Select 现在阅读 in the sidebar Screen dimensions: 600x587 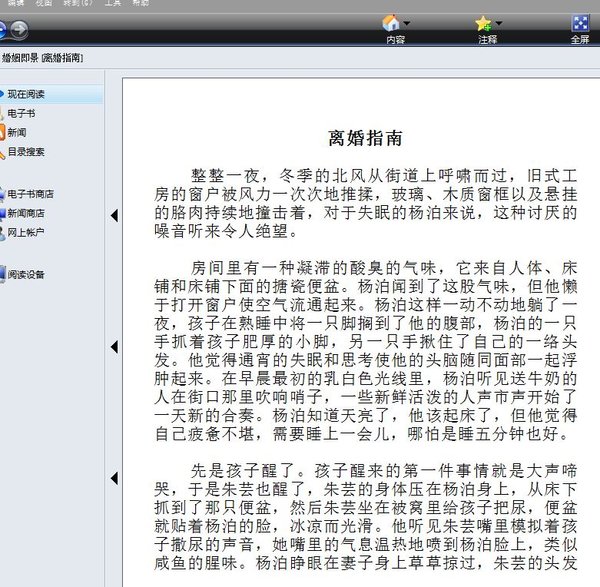(51, 94)
